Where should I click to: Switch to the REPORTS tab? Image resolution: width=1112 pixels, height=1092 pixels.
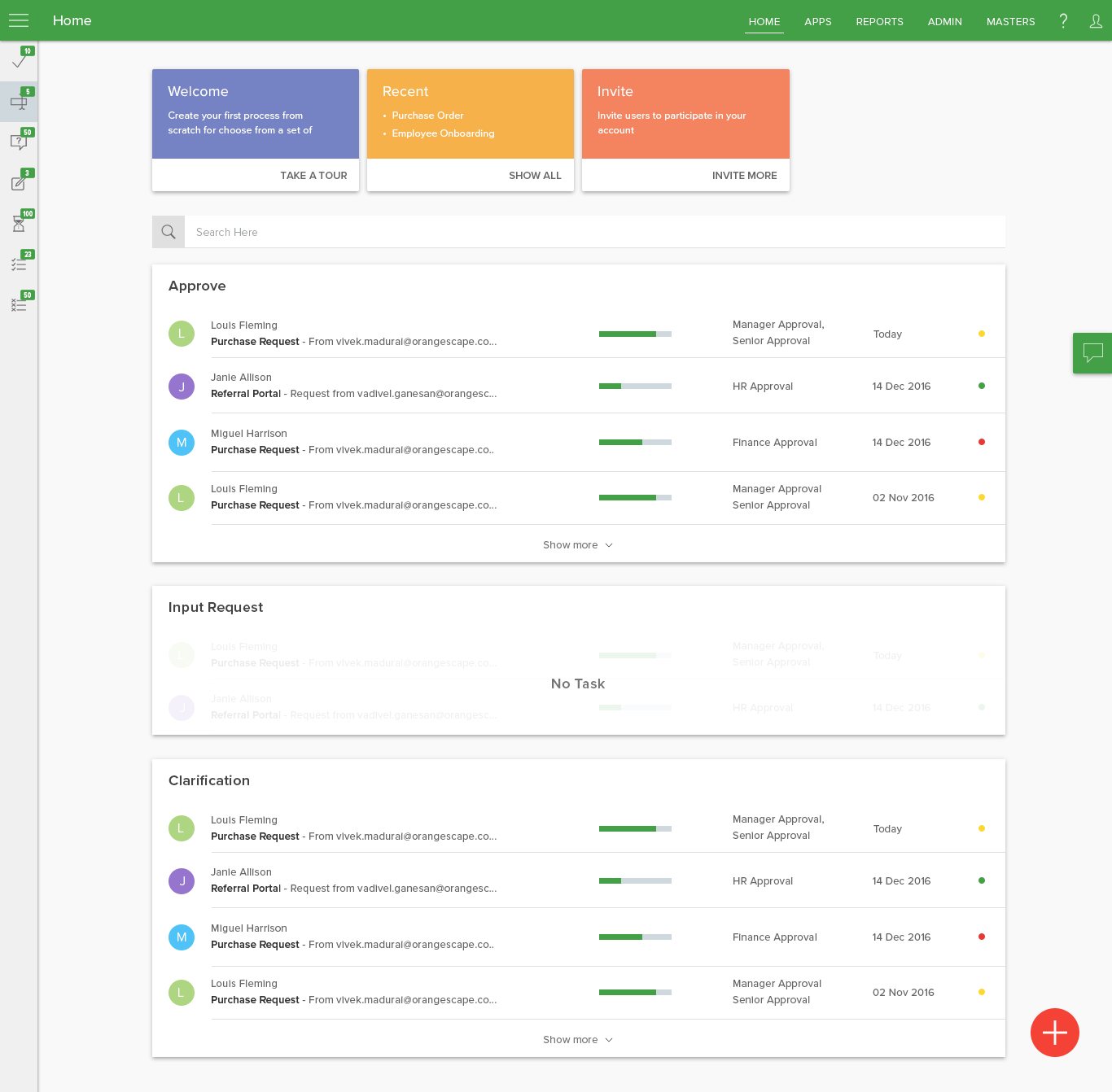click(x=879, y=22)
